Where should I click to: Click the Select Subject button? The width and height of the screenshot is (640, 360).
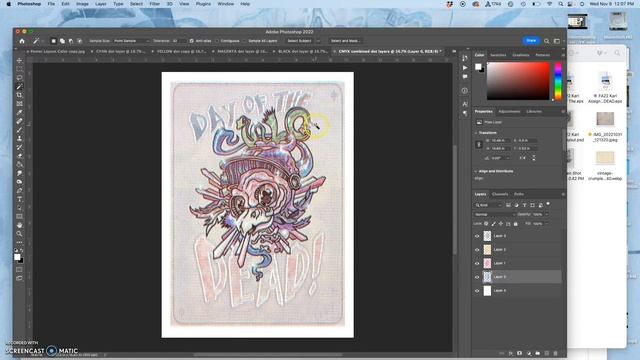click(299, 41)
